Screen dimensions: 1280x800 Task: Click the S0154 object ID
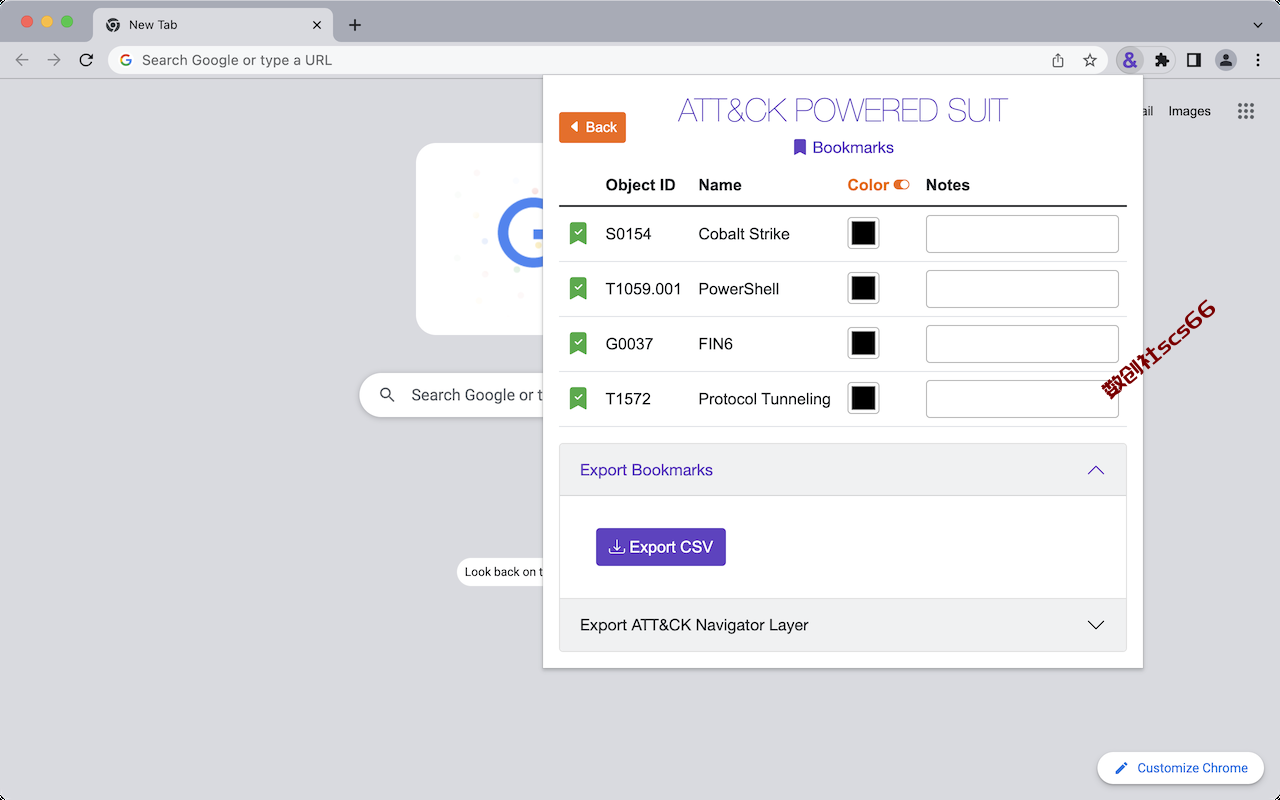[628, 234]
